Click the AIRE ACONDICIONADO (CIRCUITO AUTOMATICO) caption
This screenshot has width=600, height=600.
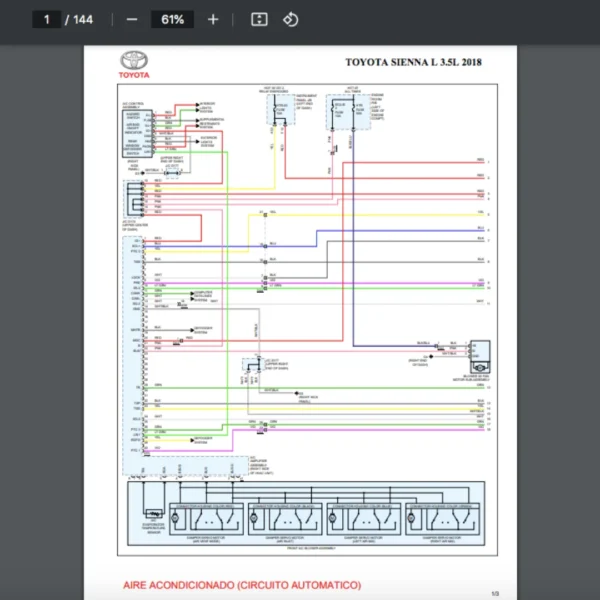242,585
